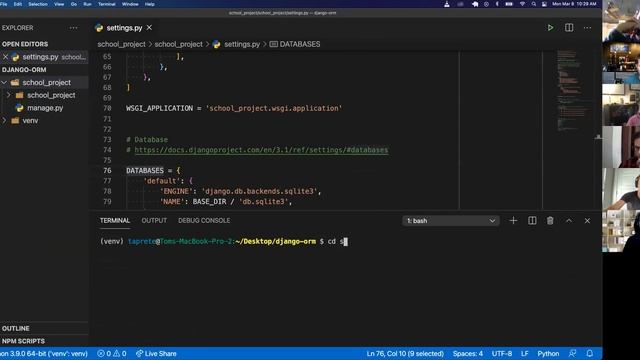Open macOS Spotlight search icon
640x360 pixels.
coord(533,4)
